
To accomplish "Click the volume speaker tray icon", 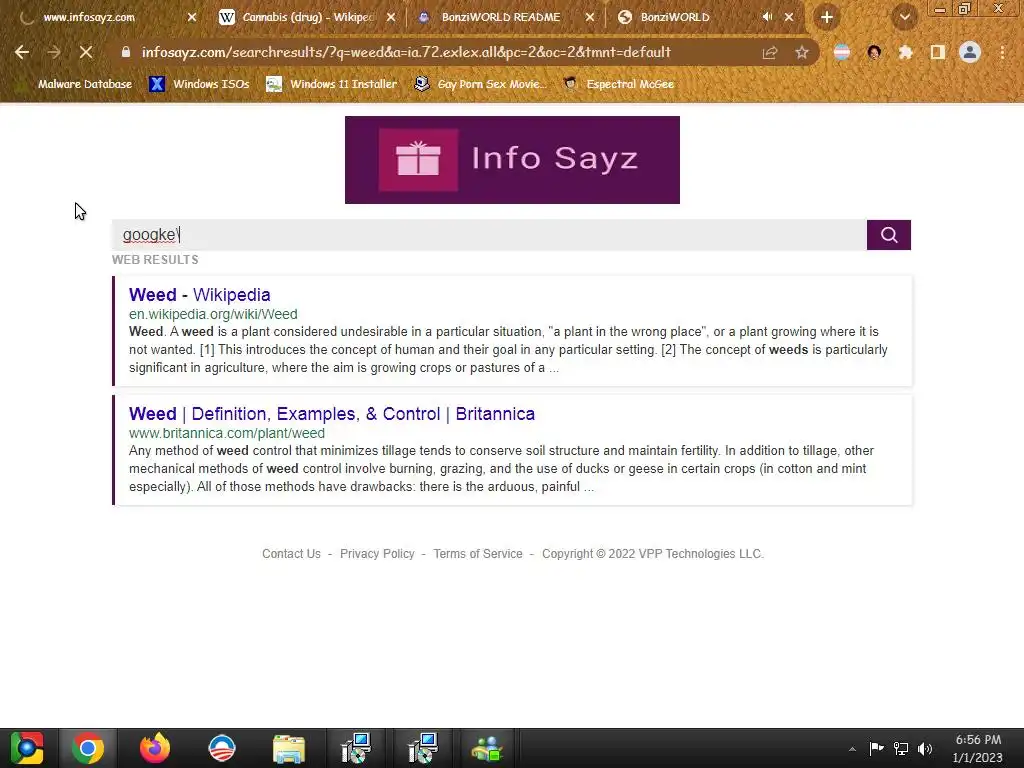I will coord(925,748).
